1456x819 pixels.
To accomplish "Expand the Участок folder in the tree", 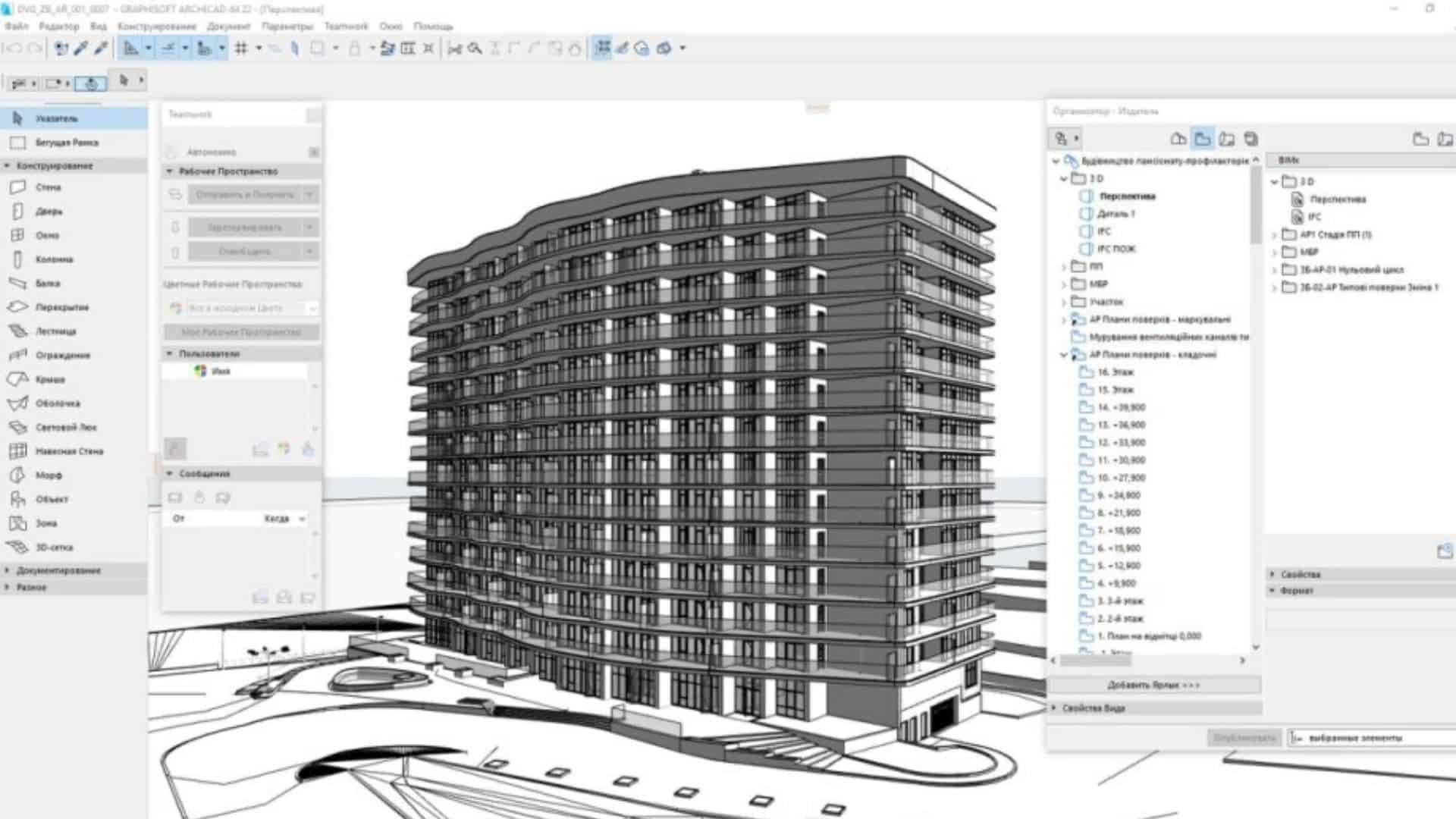I will (1064, 302).
